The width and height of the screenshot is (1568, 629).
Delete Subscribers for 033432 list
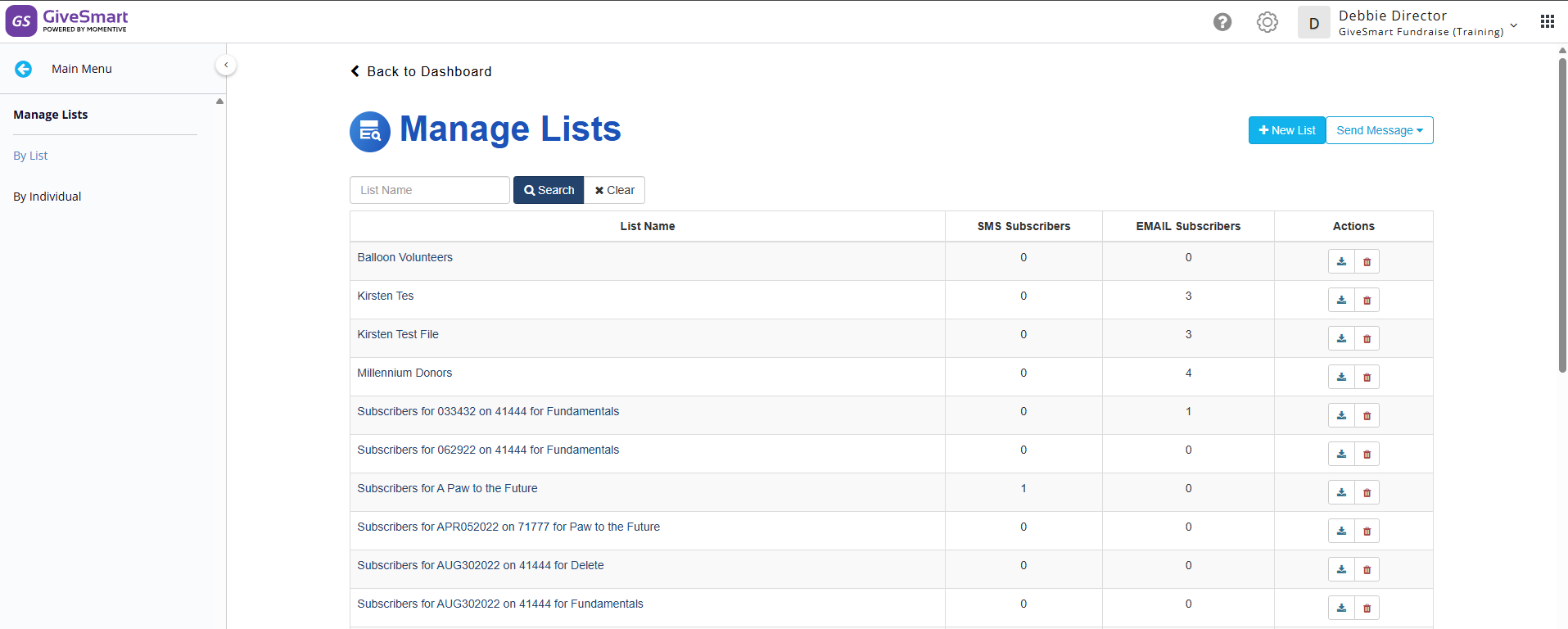pyautogui.click(x=1367, y=415)
